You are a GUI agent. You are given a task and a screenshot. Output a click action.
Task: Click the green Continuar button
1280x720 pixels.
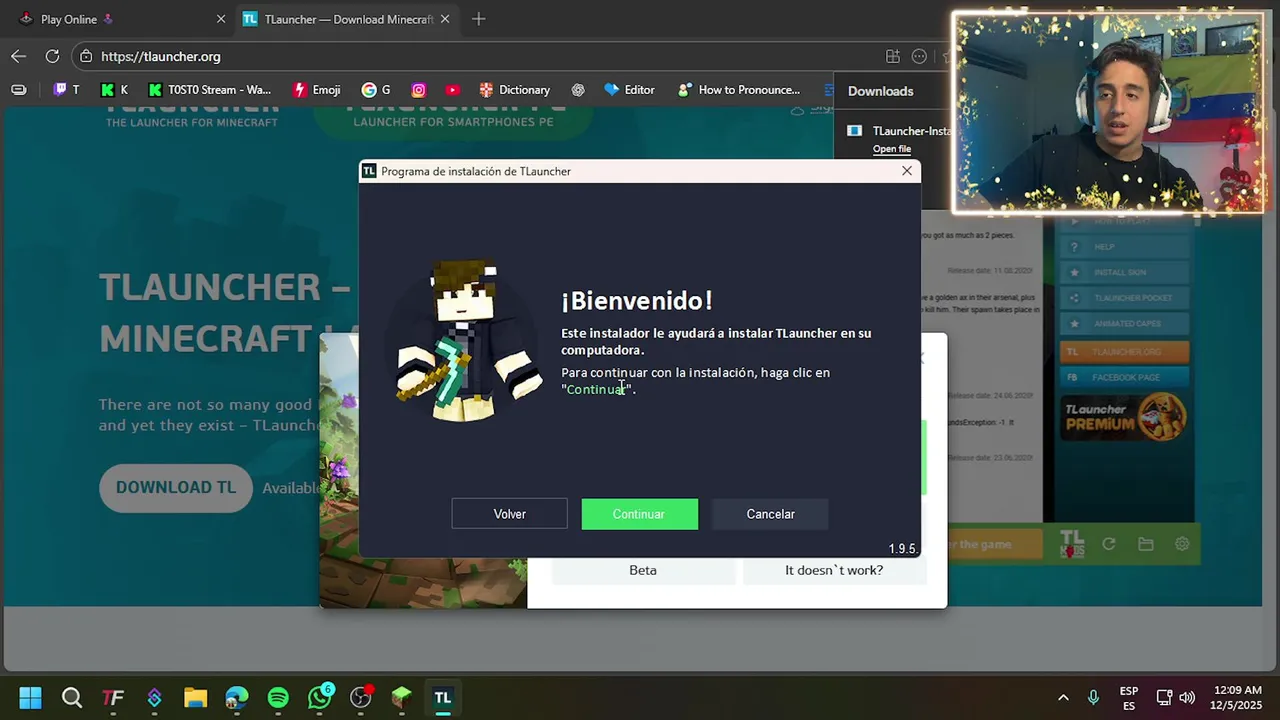pyautogui.click(x=640, y=514)
